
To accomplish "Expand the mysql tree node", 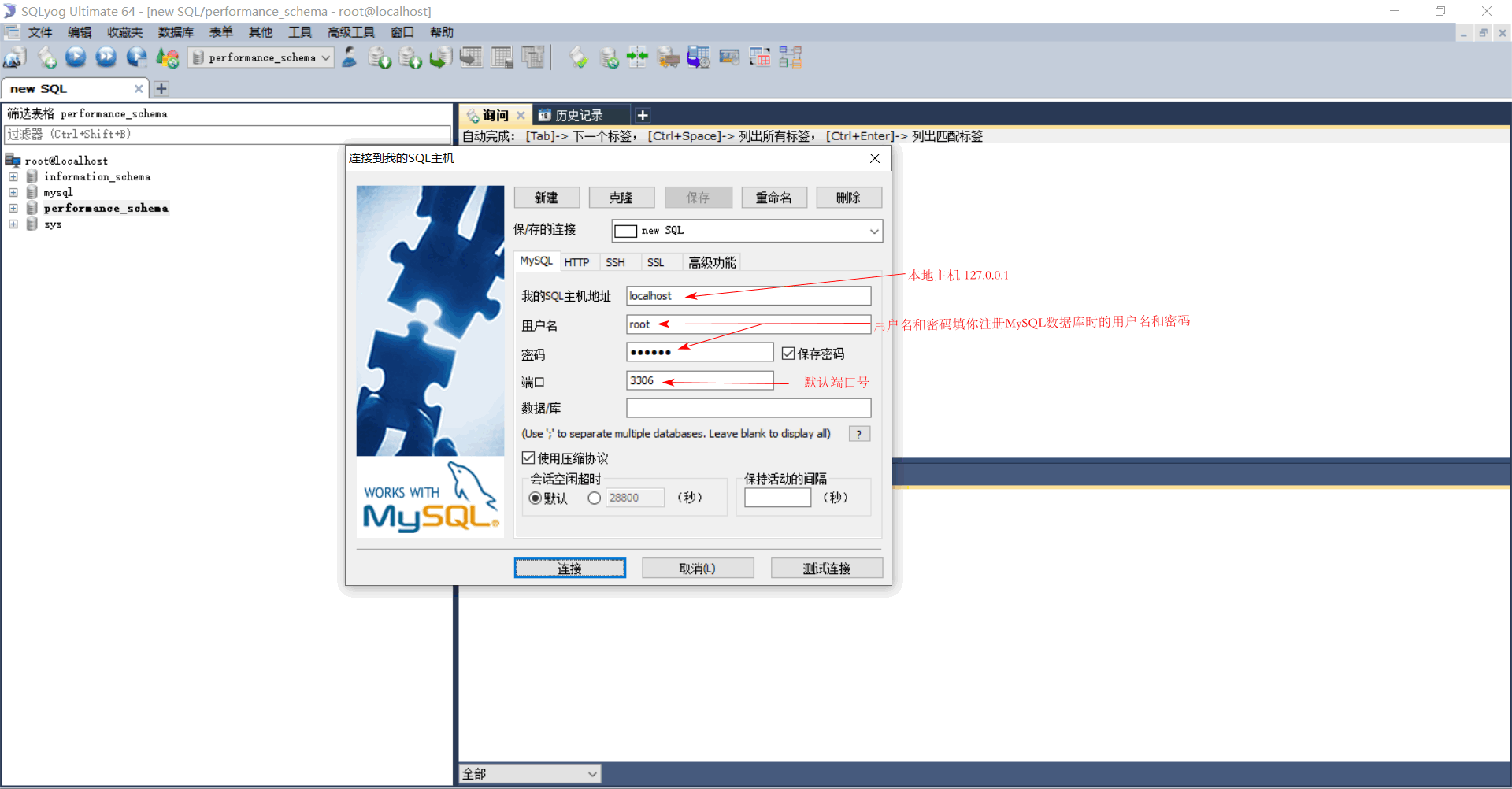I will (13, 192).
